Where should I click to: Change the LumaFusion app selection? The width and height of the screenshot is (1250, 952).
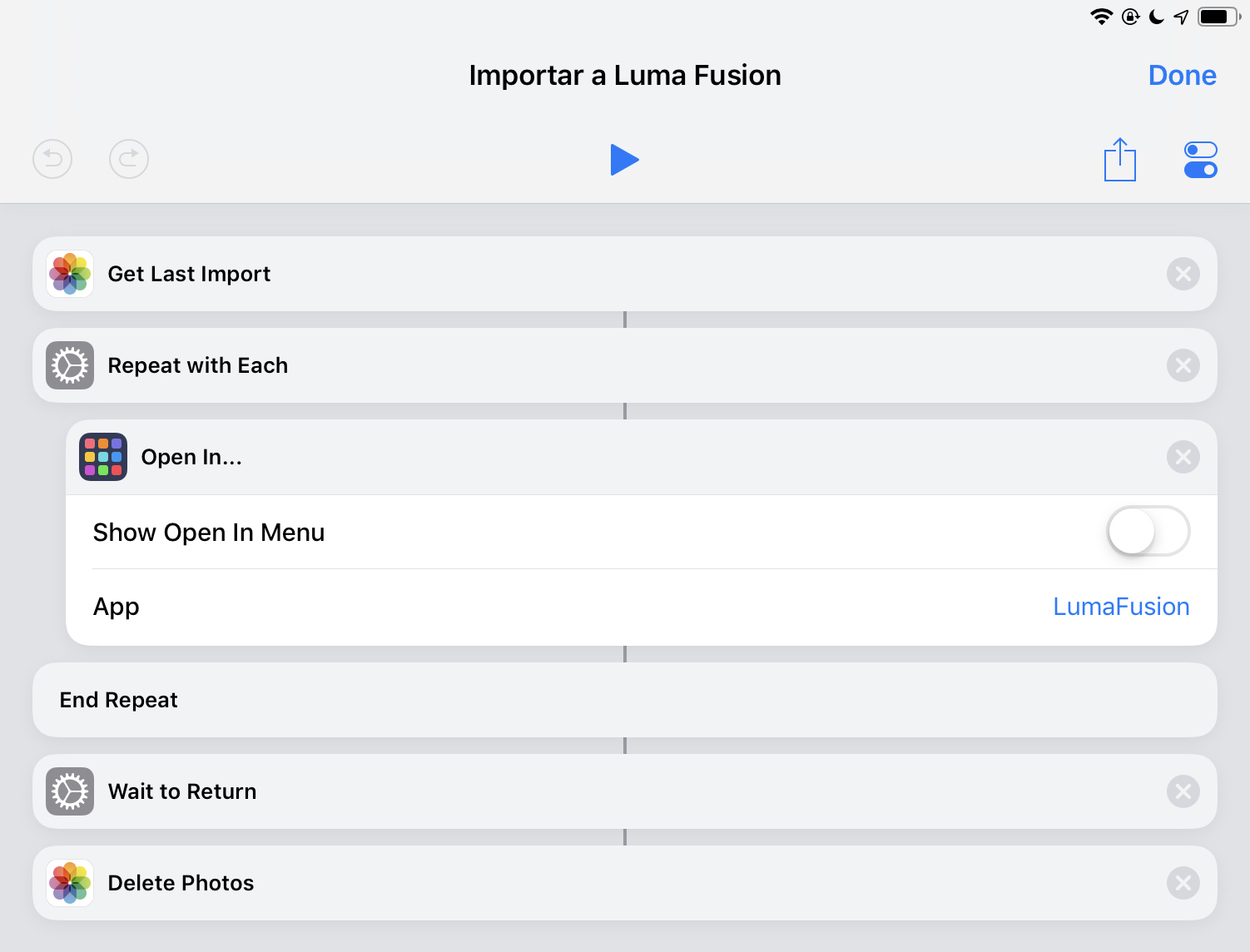(1120, 607)
